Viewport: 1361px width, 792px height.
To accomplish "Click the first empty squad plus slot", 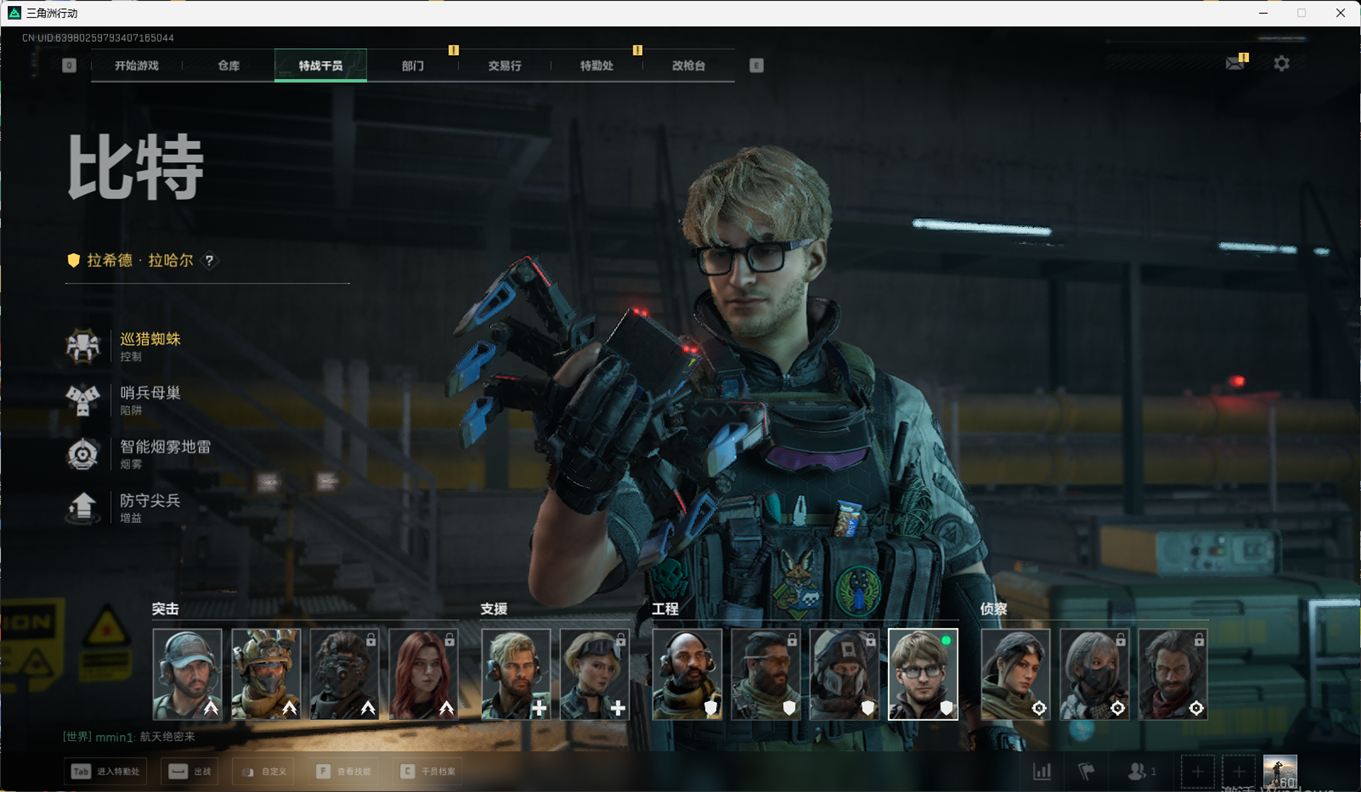I will (1197, 771).
